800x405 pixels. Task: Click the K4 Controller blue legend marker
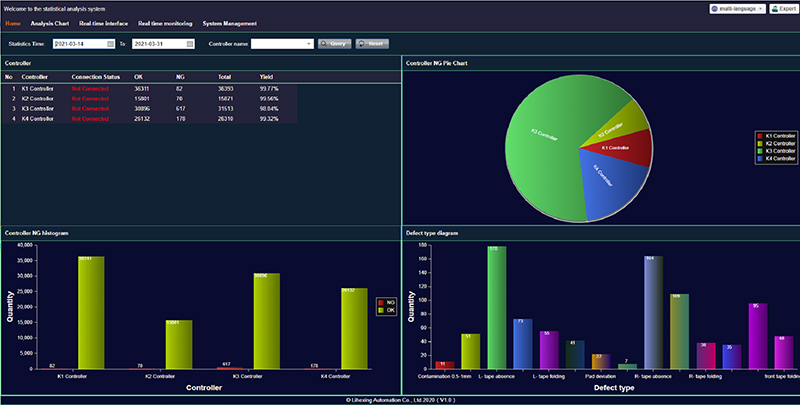tap(759, 158)
